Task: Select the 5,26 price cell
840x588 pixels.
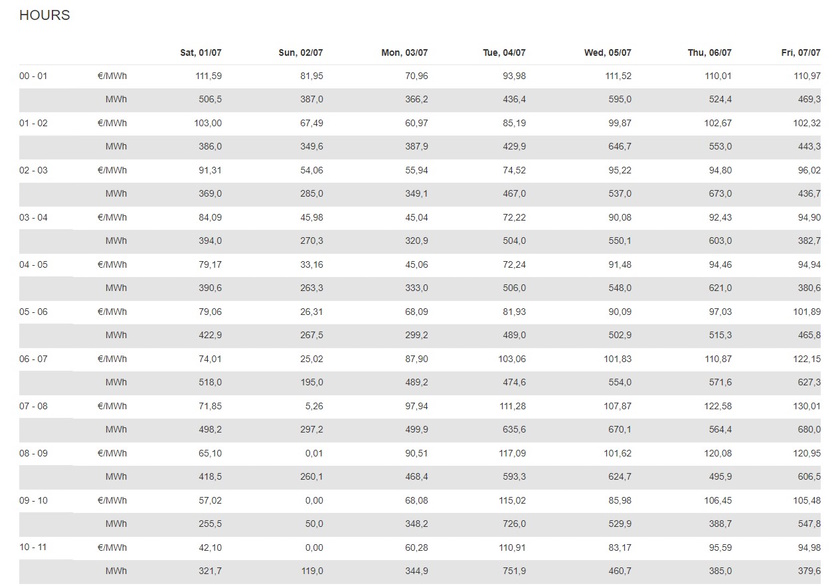Action: (x=313, y=405)
